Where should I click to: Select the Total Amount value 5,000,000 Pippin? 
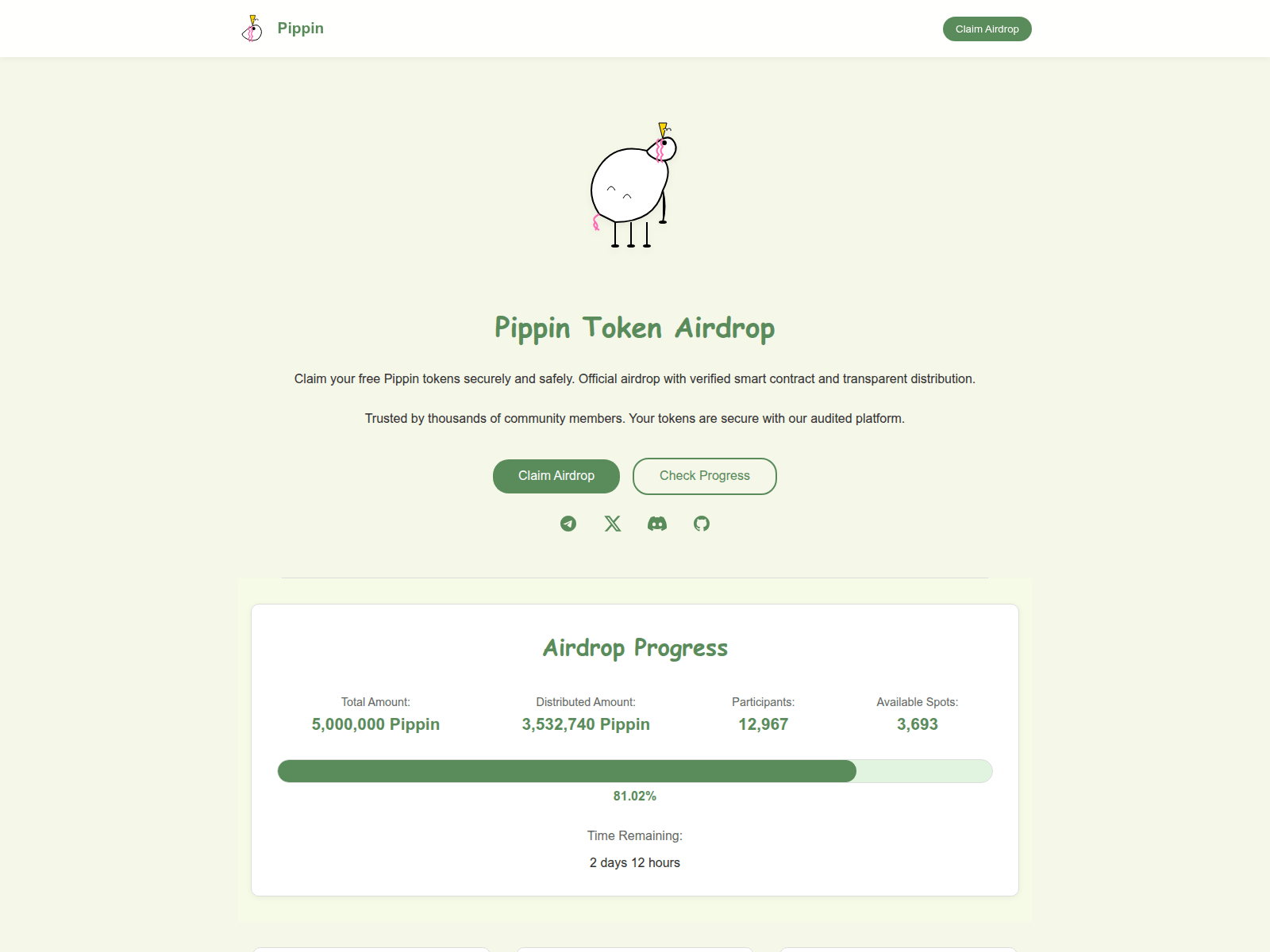coord(375,724)
